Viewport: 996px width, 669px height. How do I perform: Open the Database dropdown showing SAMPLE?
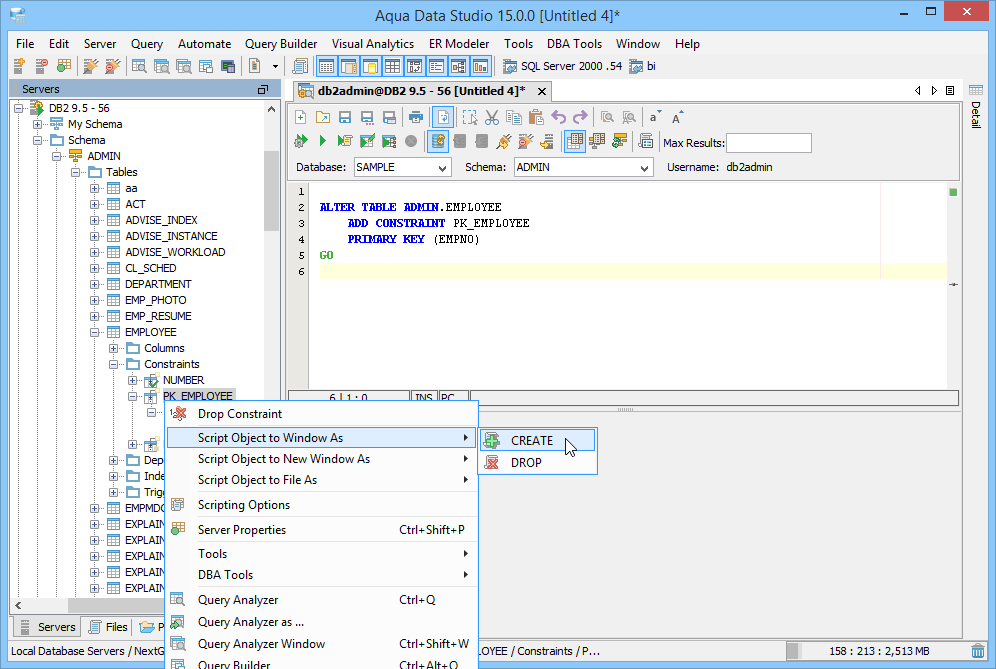400,167
